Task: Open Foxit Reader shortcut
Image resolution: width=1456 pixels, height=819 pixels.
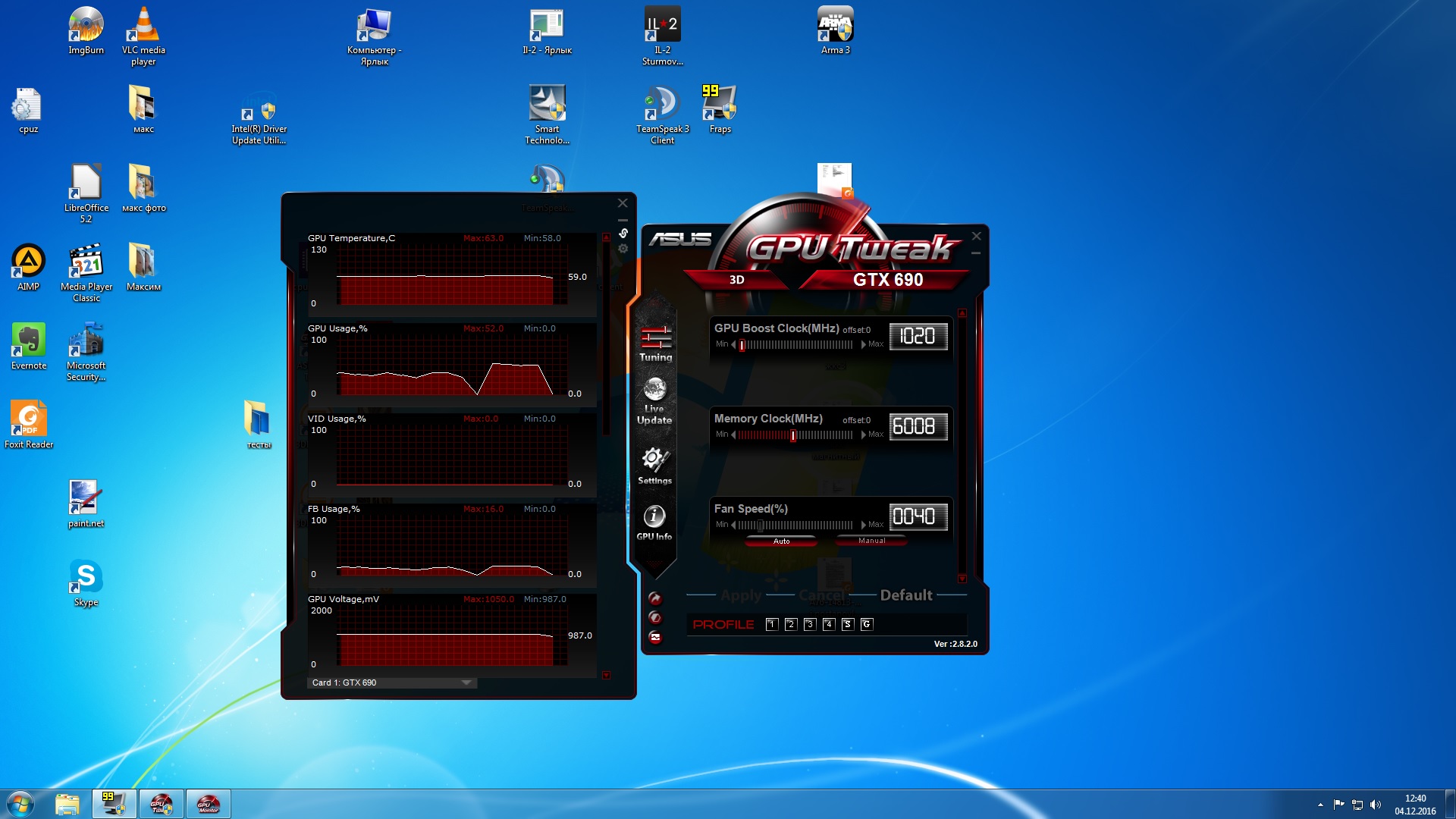Action: (29, 425)
